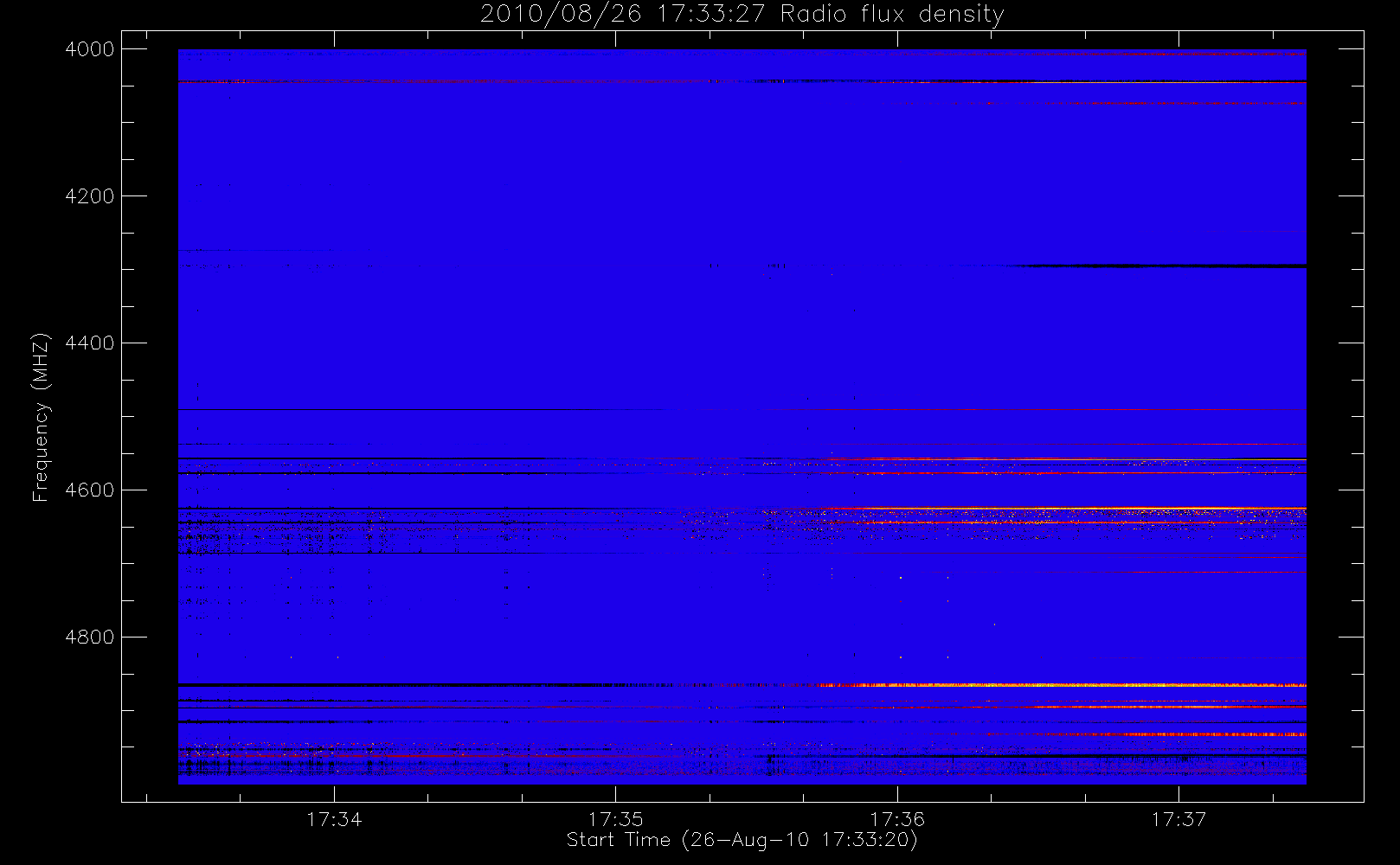
Task: Select the 4400 frequency axis label
Action: point(90,343)
